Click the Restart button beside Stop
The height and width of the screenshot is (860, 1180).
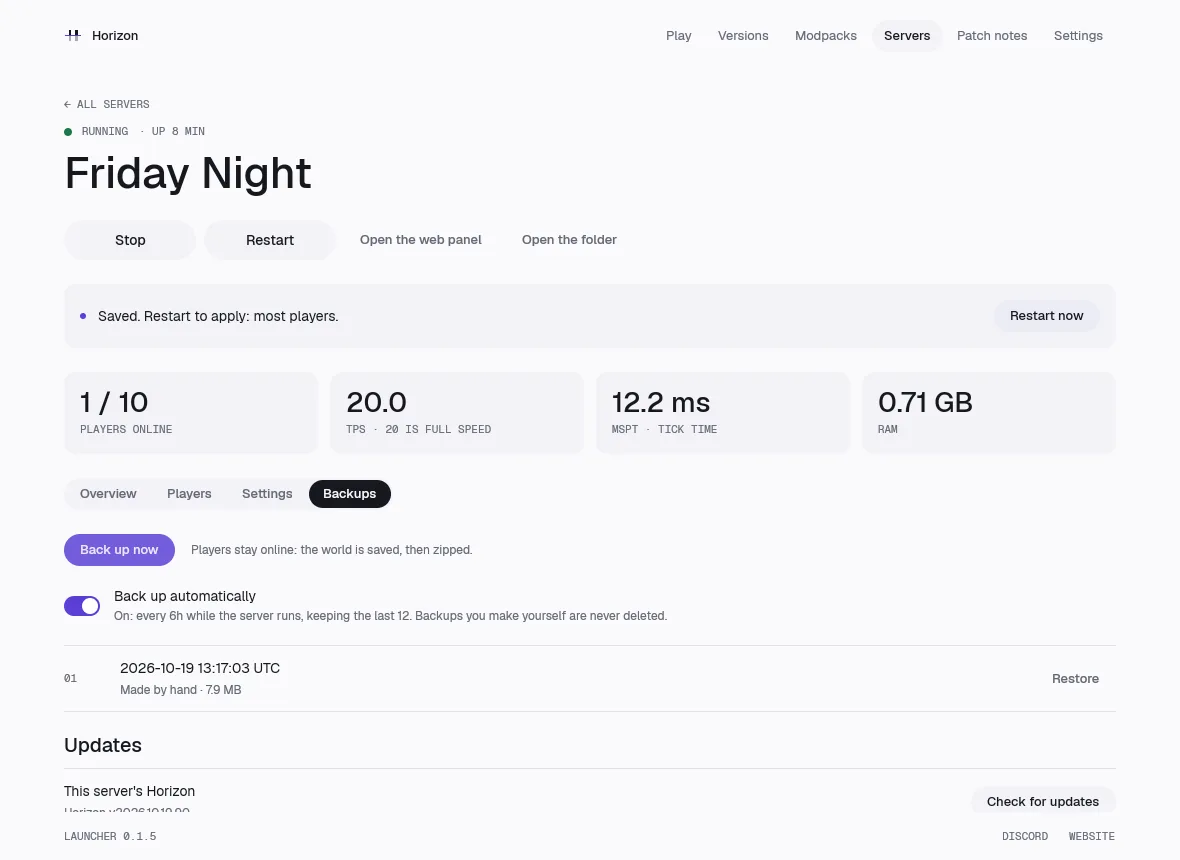pyautogui.click(x=269, y=240)
